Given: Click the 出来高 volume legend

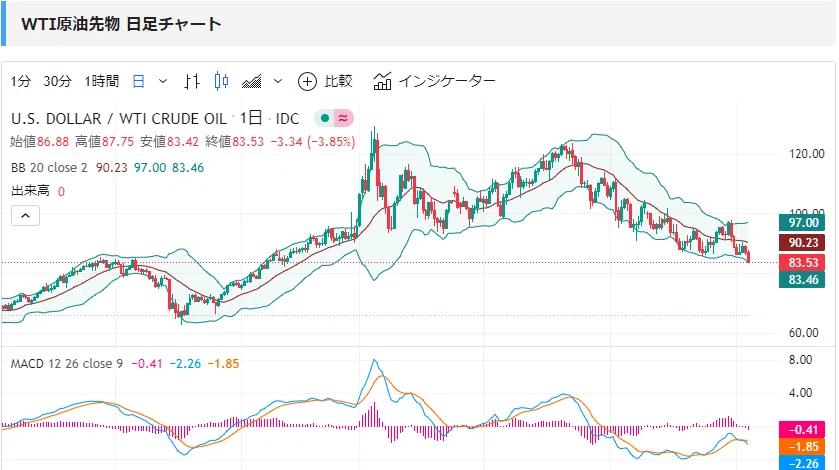Looking at the screenshot, I should tap(30, 191).
